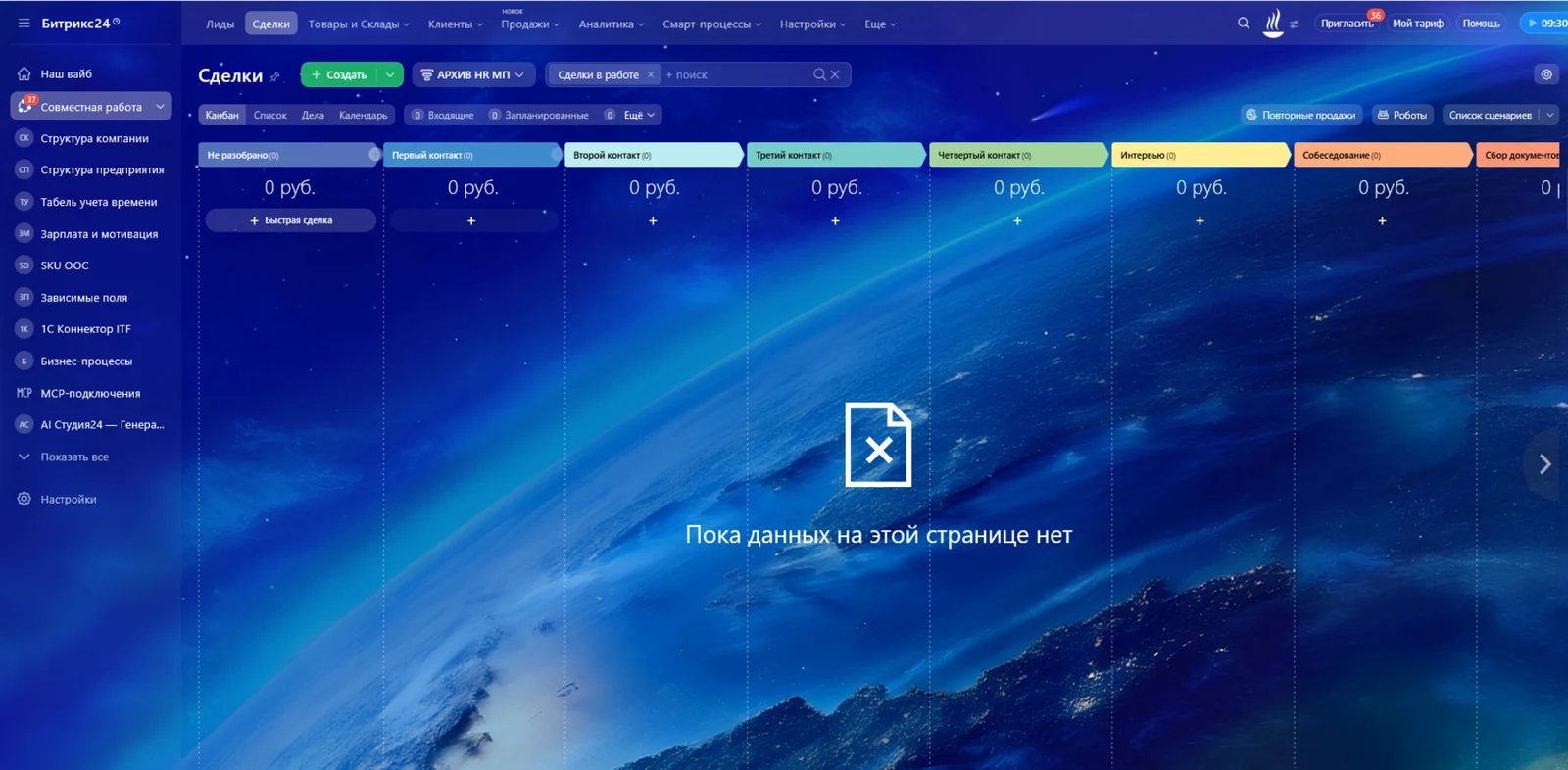Switch to the Список view tab
This screenshot has height=770, width=1568.
coord(270,115)
